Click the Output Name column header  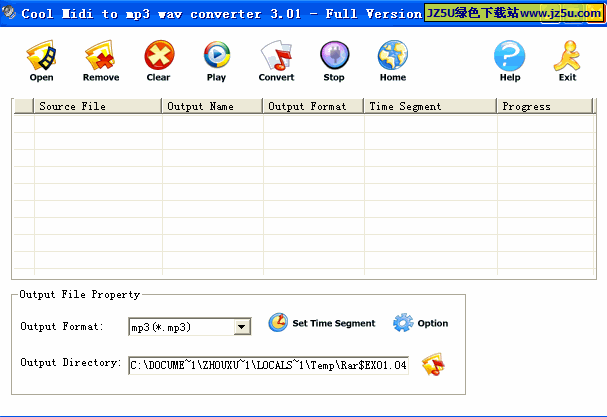[x=212, y=106]
